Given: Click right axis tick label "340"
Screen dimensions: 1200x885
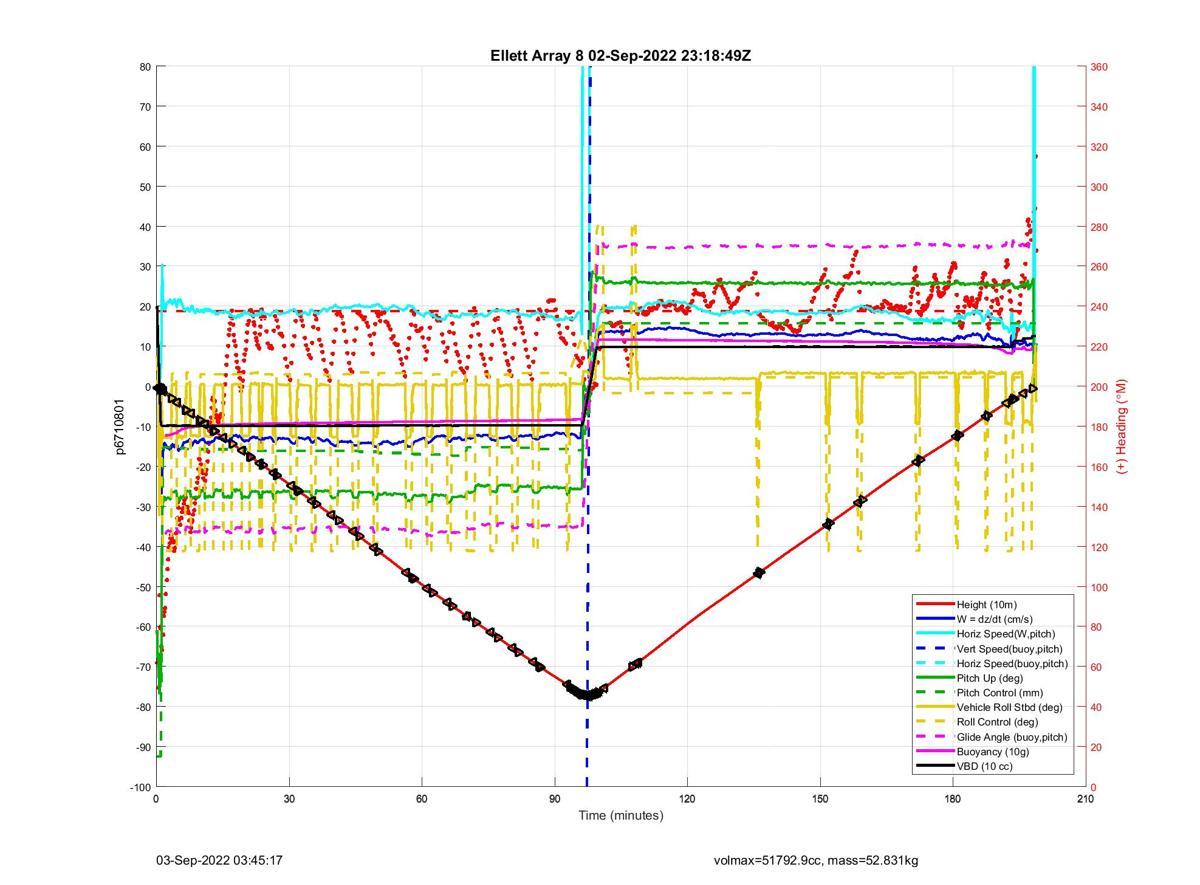Looking at the screenshot, I should (x=1099, y=107).
